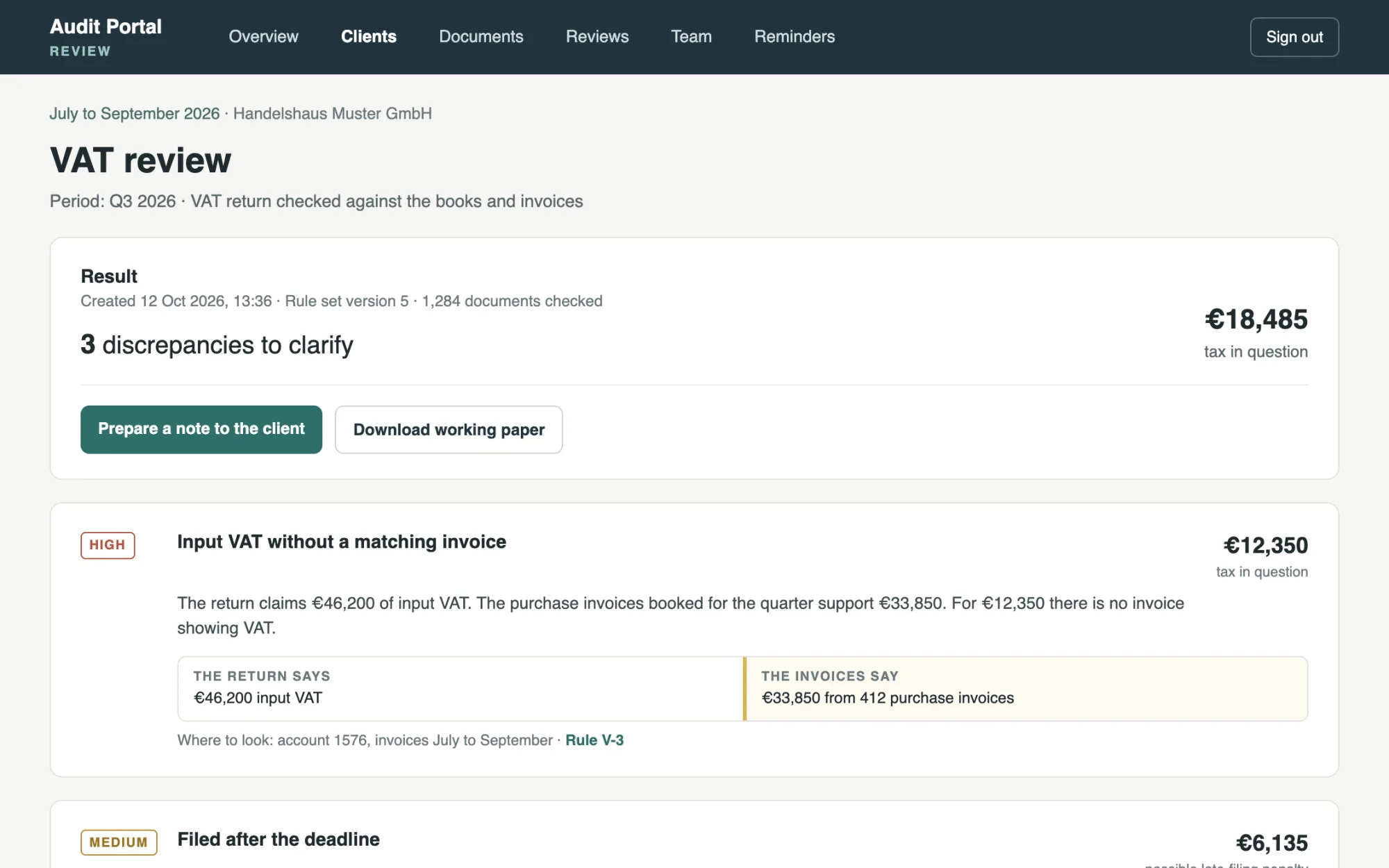Click Handelshaus Muster GmbH in breadcrumb
This screenshot has width=1389, height=868.
pos(332,113)
